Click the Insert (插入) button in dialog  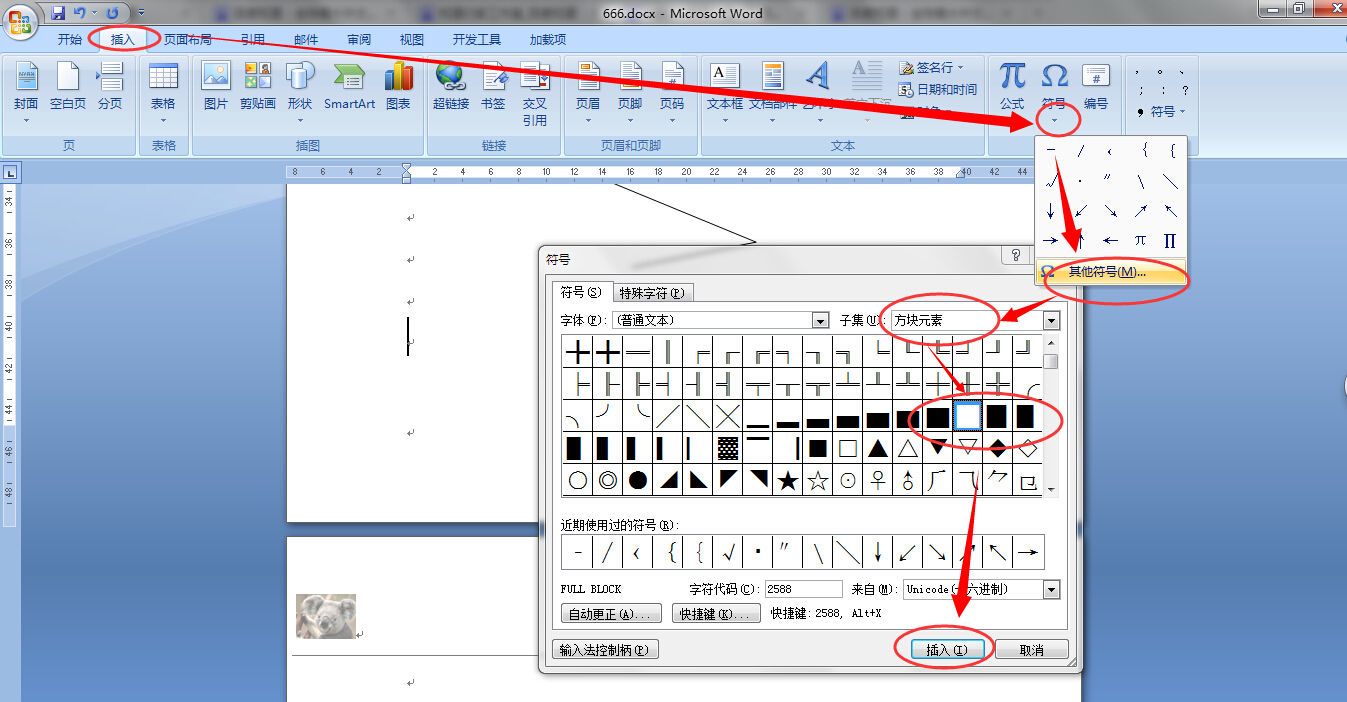tap(946, 650)
